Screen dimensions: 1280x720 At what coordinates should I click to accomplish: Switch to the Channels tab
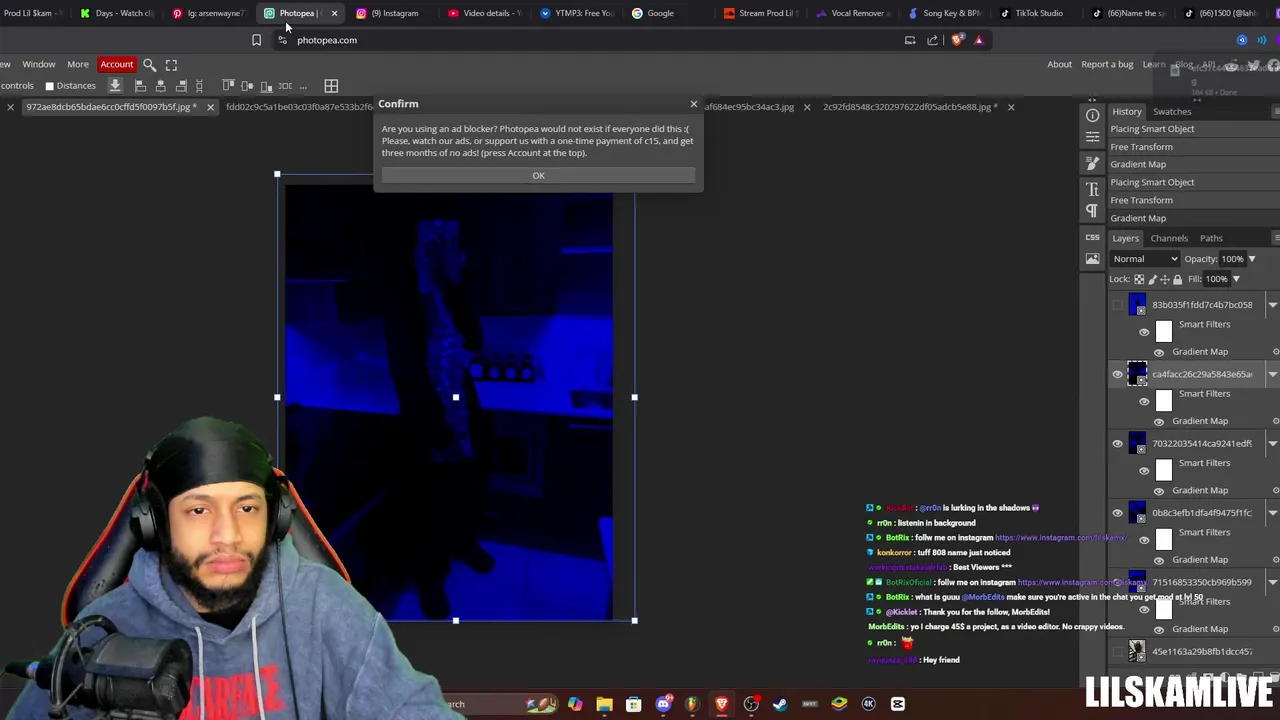1169,238
